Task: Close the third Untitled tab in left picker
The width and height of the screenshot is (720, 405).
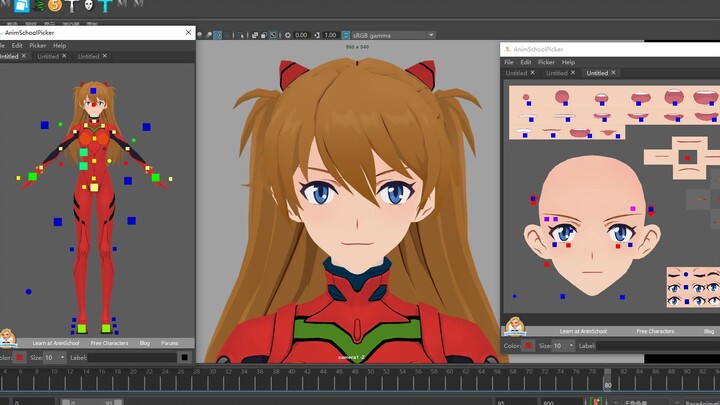Action: [x=105, y=56]
